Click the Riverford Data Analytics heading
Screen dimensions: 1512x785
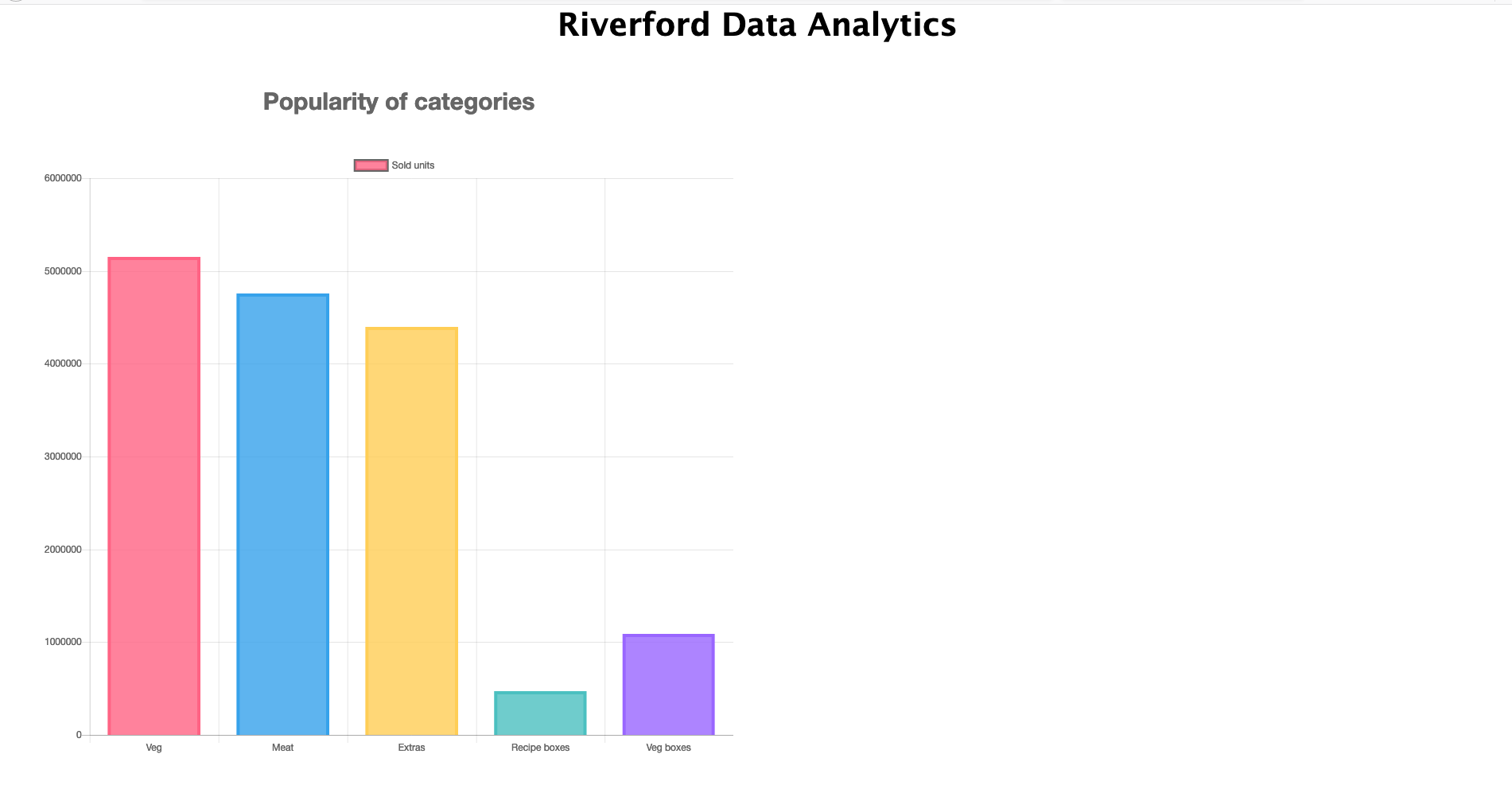tap(756, 25)
